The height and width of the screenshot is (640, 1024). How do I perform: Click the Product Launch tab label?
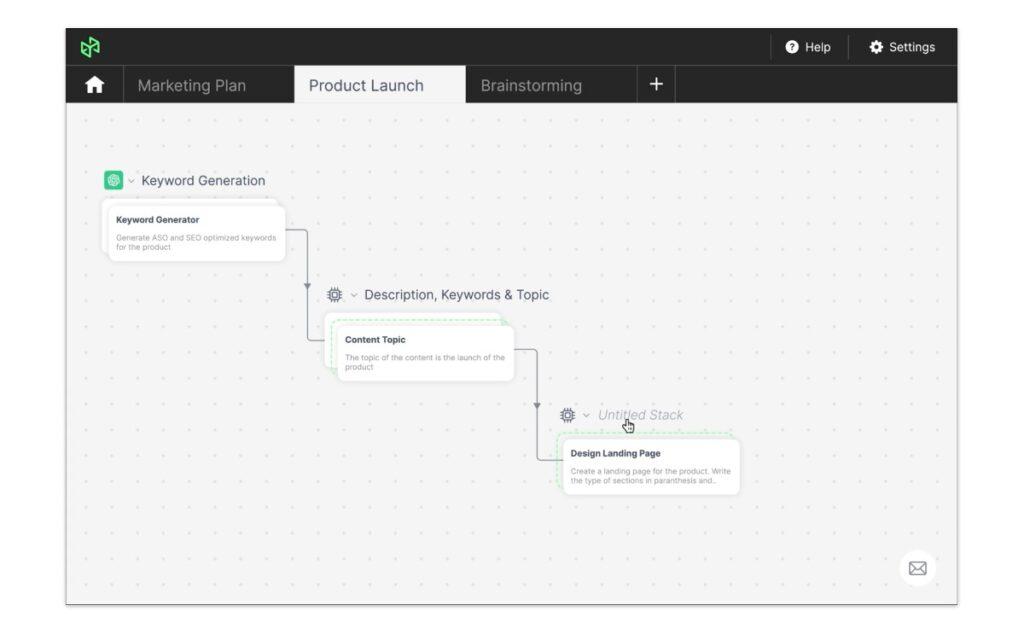coord(366,85)
